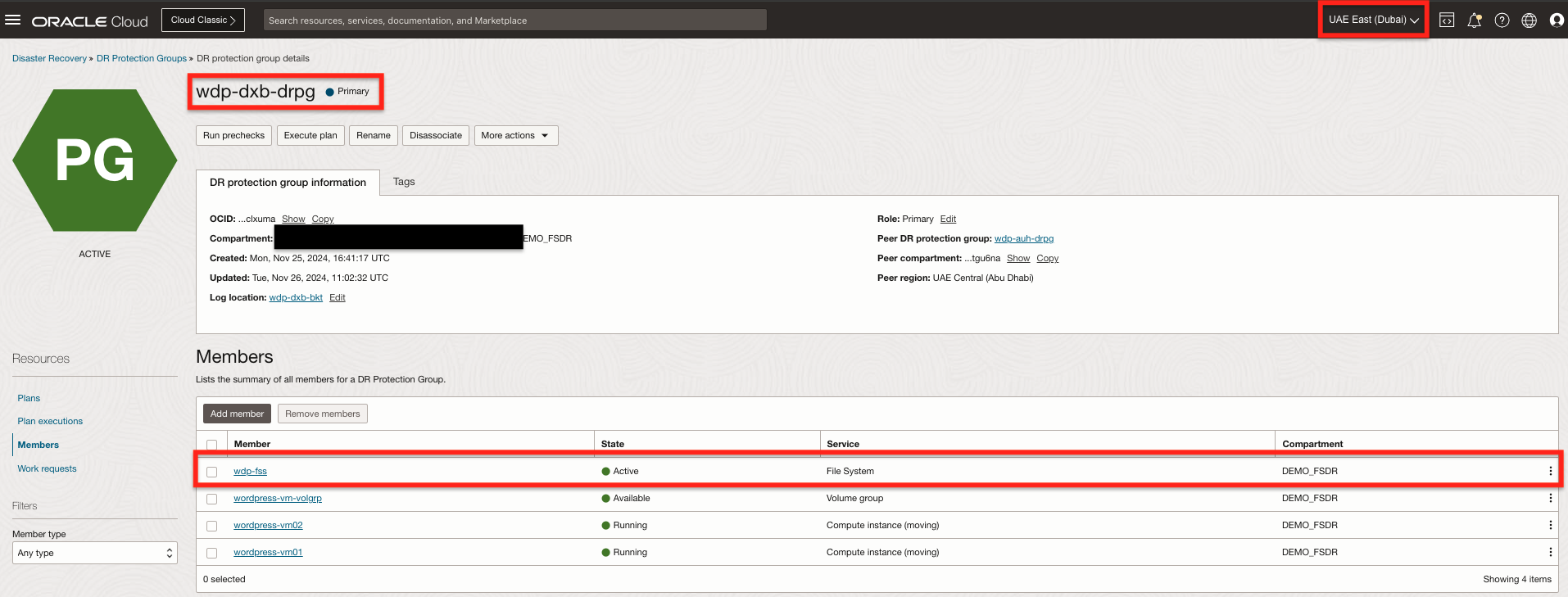The width and height of the screenshot is (1568, 597).
Task: Show the full OCID
Action: pos(293,219)
